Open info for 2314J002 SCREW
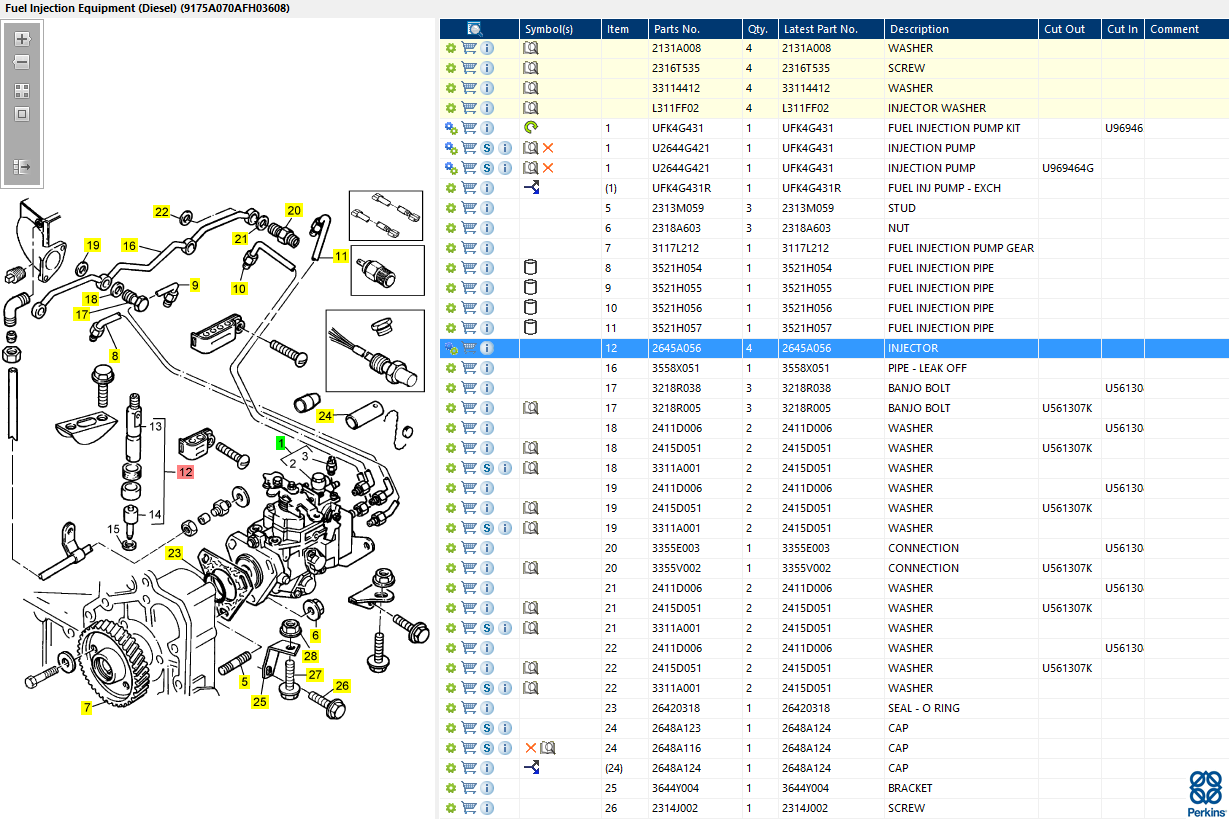This screenshot has width=1229, height=819. (487, 808)
